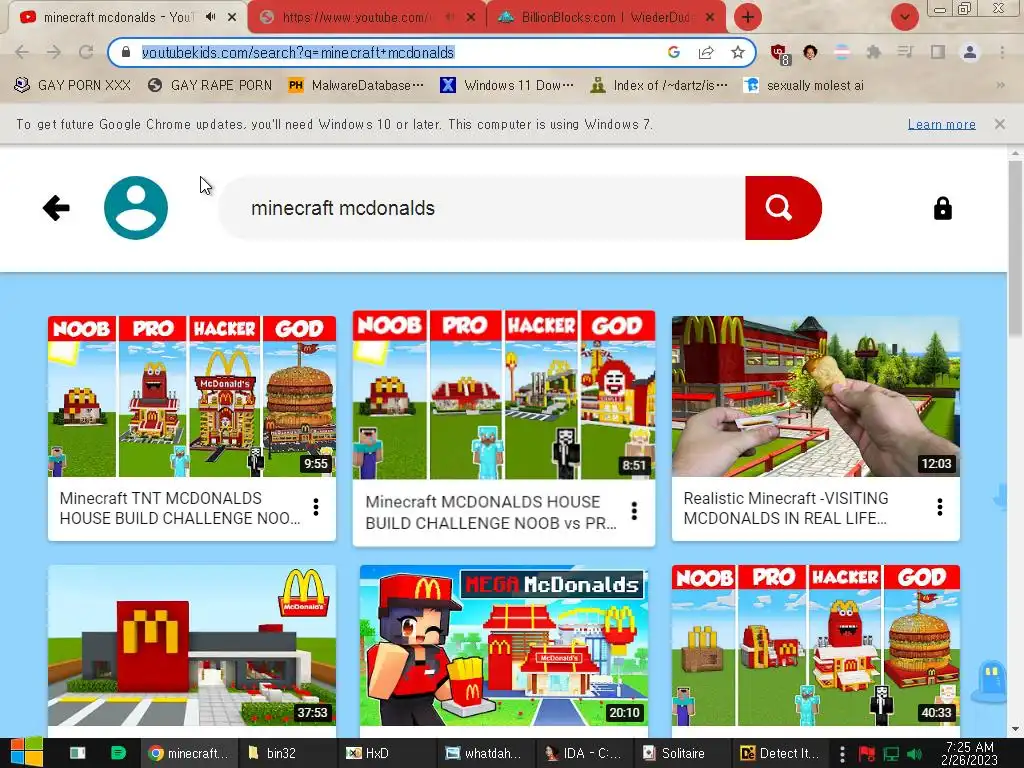Open the Windows 11 Dow… bookmark

tap(507, 85)
